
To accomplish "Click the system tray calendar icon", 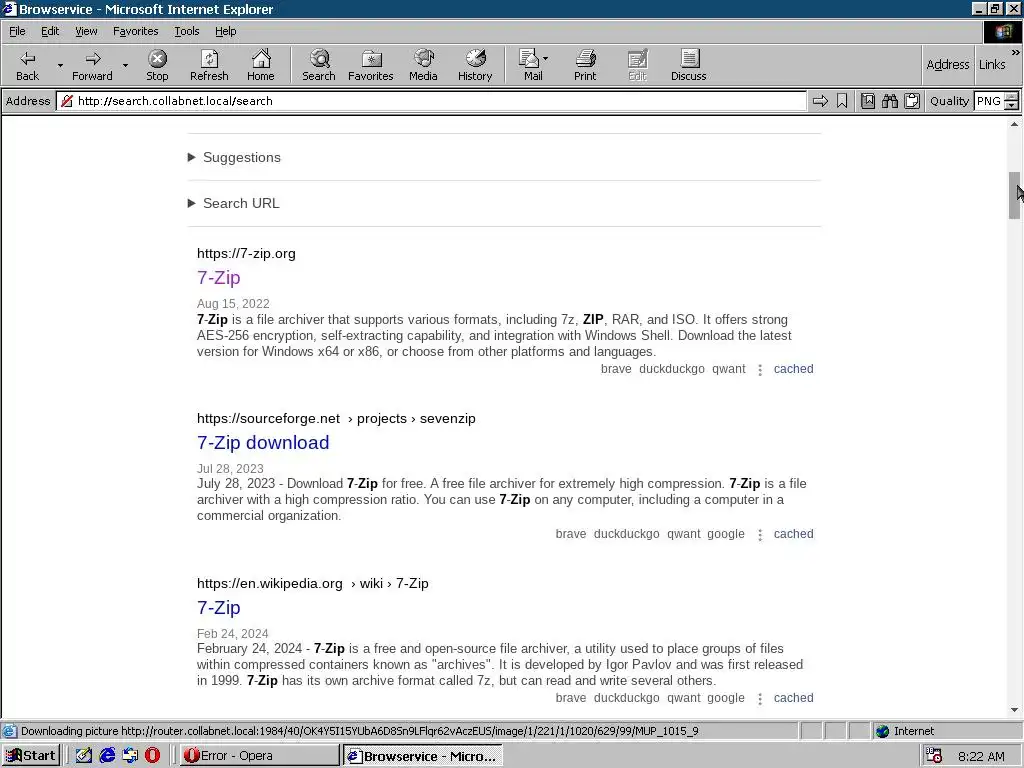I will (x=934, y=756).
